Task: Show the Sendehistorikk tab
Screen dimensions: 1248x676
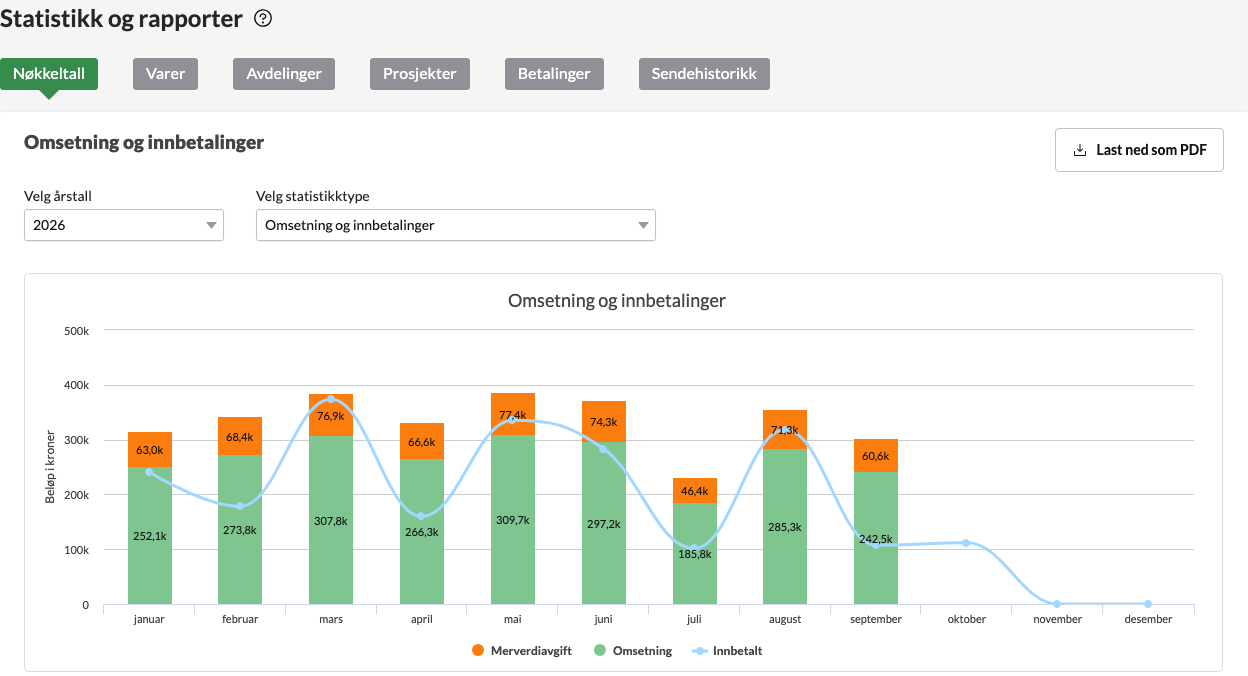Action: click(x=704, y=73)
